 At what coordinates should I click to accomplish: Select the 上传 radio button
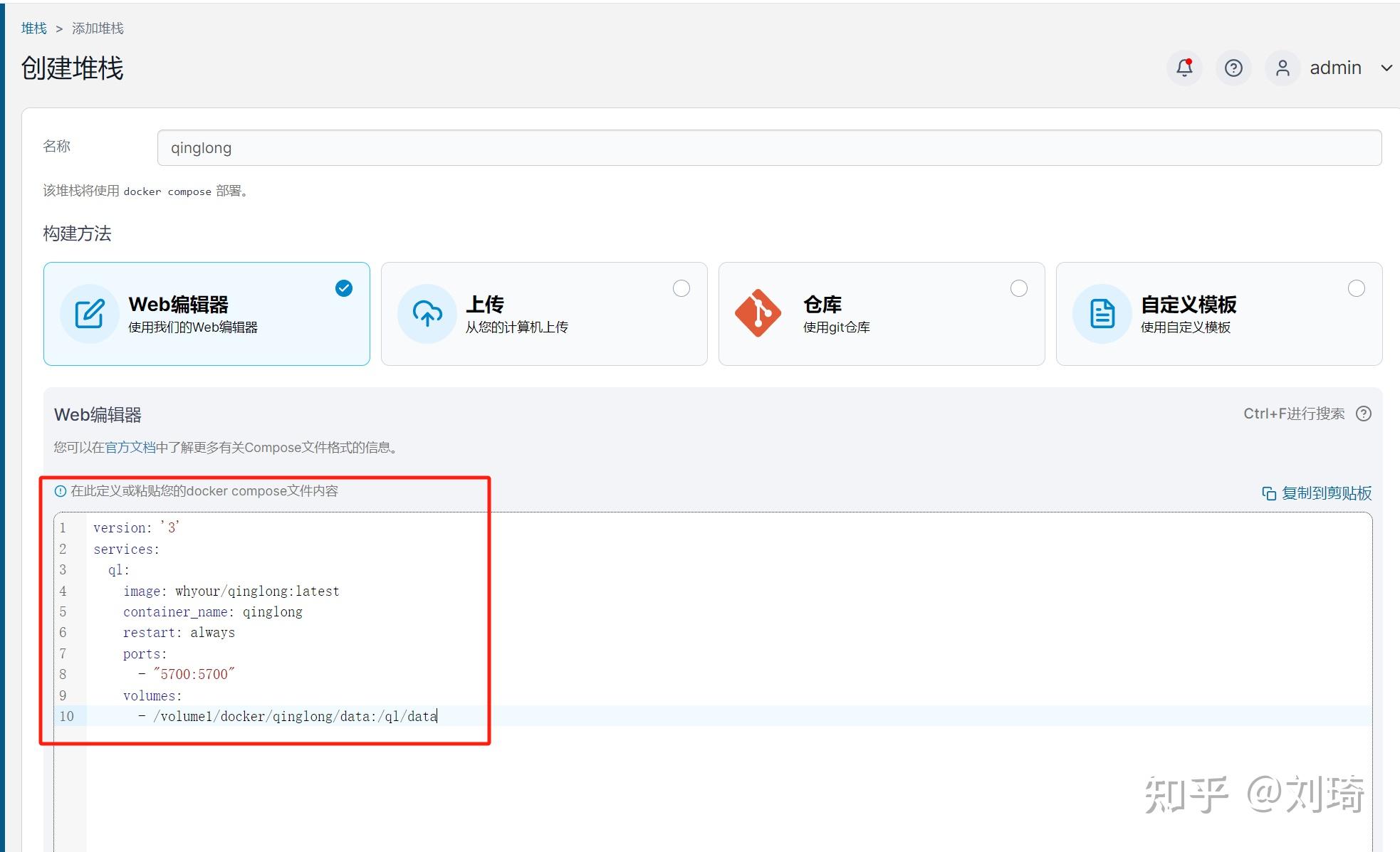(x=681, y=288)
